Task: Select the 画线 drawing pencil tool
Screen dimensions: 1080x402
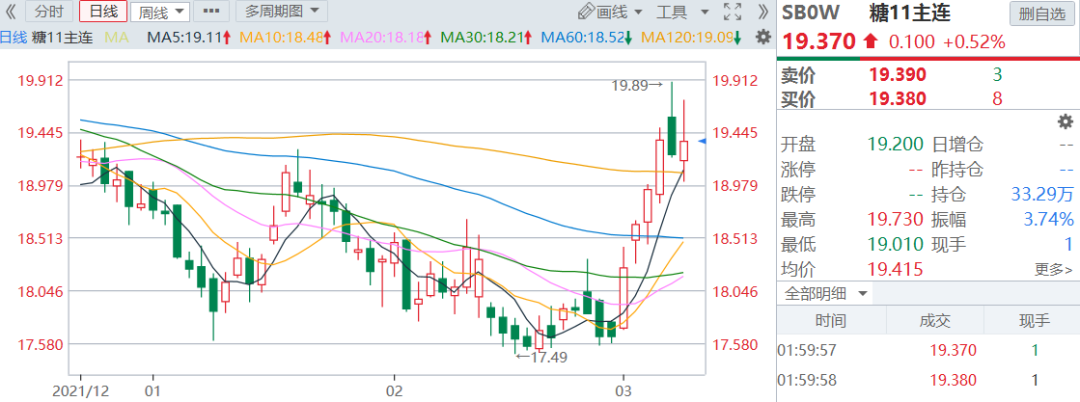Action: tap(612, 13)
